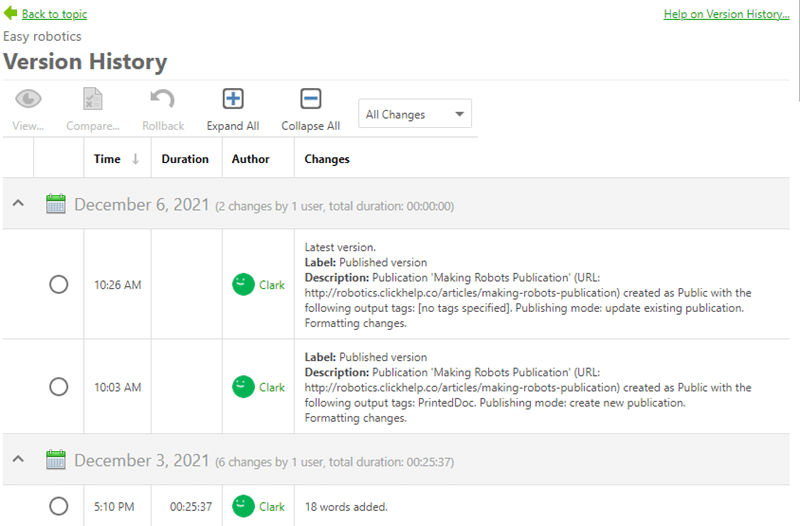Screen dimensions: 800x526
Task: Open the Back to topic link
Action: tap(54, 14)
